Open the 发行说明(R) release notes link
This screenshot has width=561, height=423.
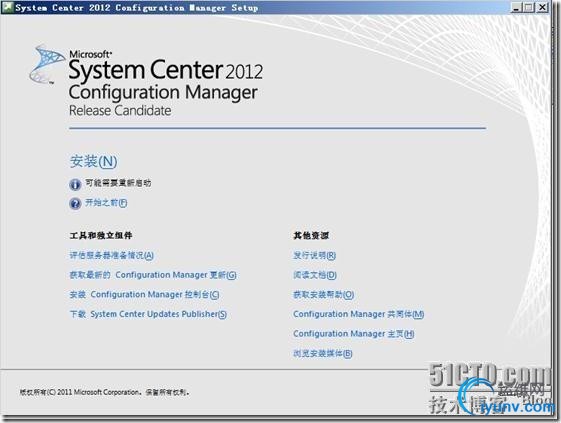pos(314,255)
